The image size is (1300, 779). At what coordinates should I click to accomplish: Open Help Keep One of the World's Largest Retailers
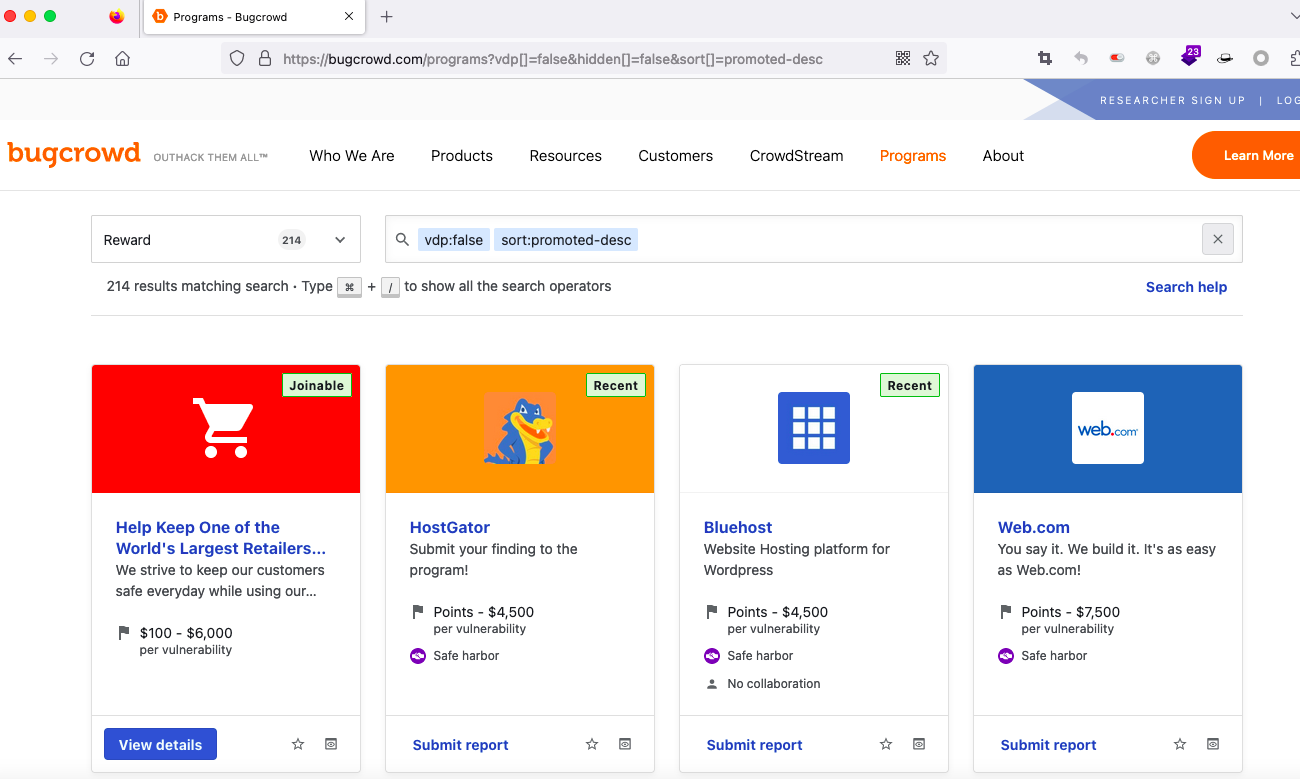click(221, 538)
